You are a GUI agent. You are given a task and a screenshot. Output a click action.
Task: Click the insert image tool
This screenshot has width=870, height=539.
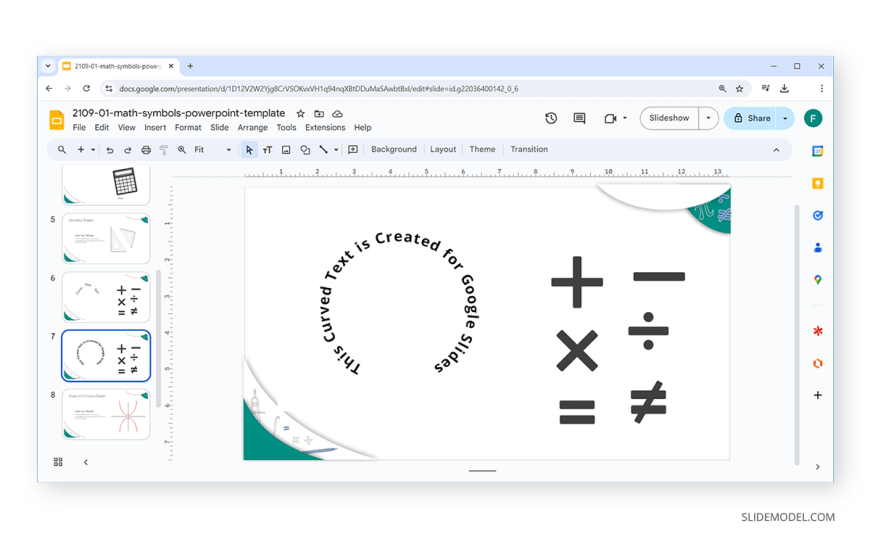tap(286, 150)
